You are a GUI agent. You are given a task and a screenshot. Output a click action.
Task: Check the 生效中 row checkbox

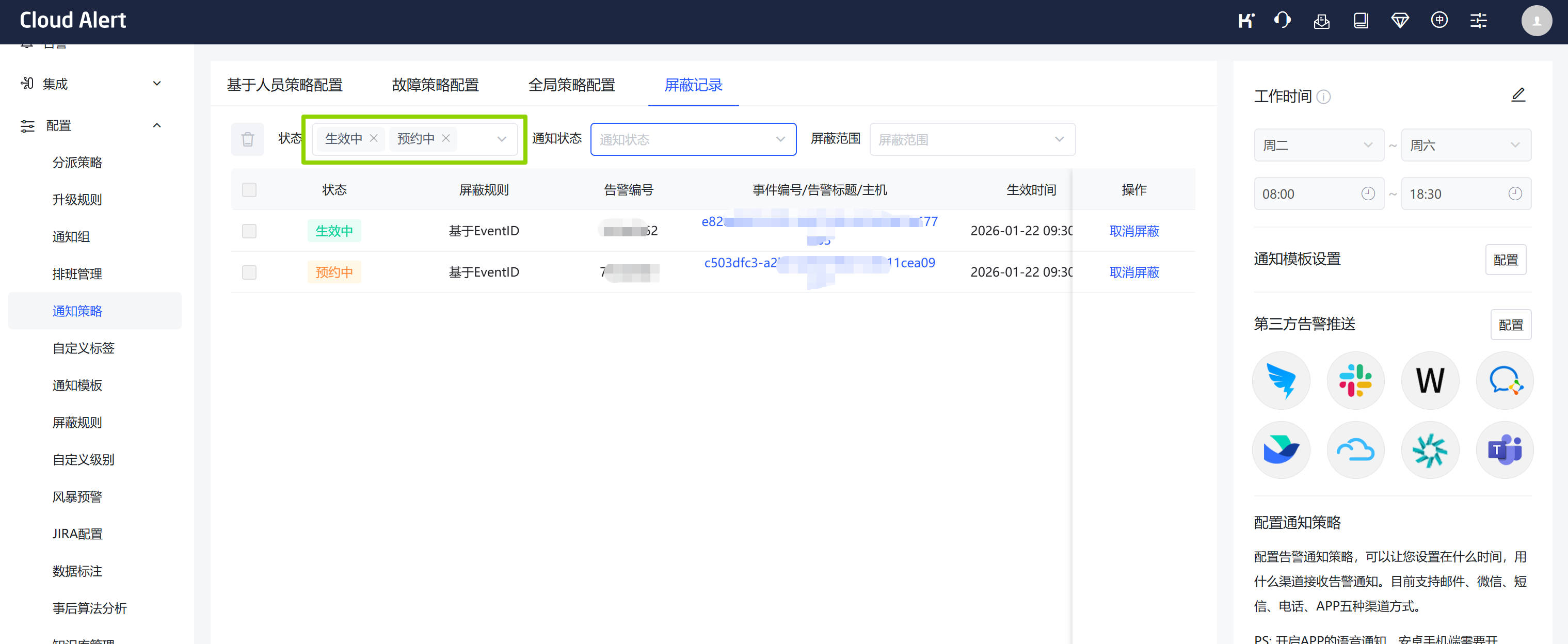pos(249,231)
